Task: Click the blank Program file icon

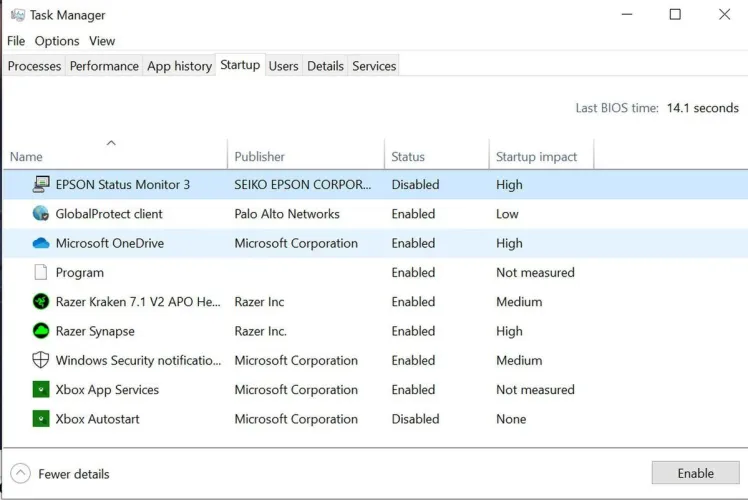Action: 41,272
